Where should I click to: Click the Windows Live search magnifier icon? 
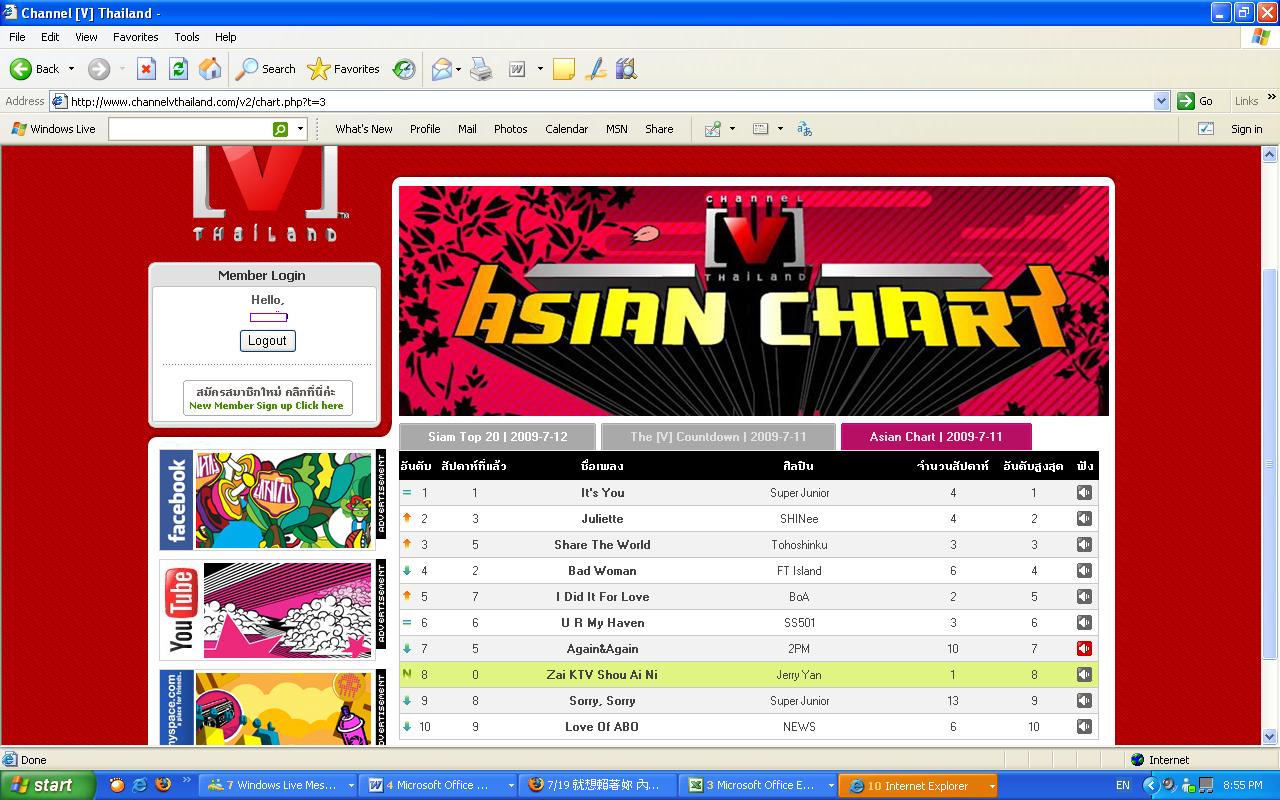[280, 129]
